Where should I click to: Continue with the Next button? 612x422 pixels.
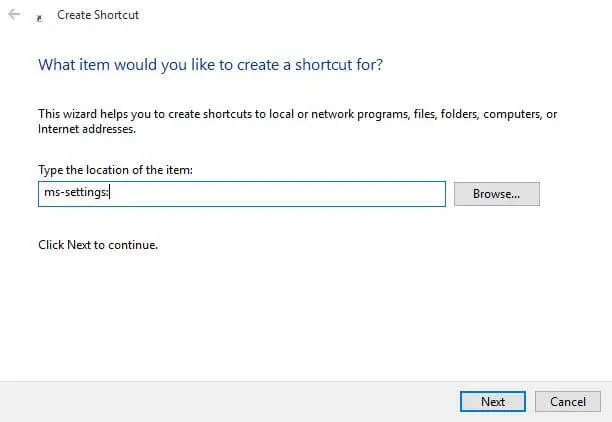click(x=493, y=401)
